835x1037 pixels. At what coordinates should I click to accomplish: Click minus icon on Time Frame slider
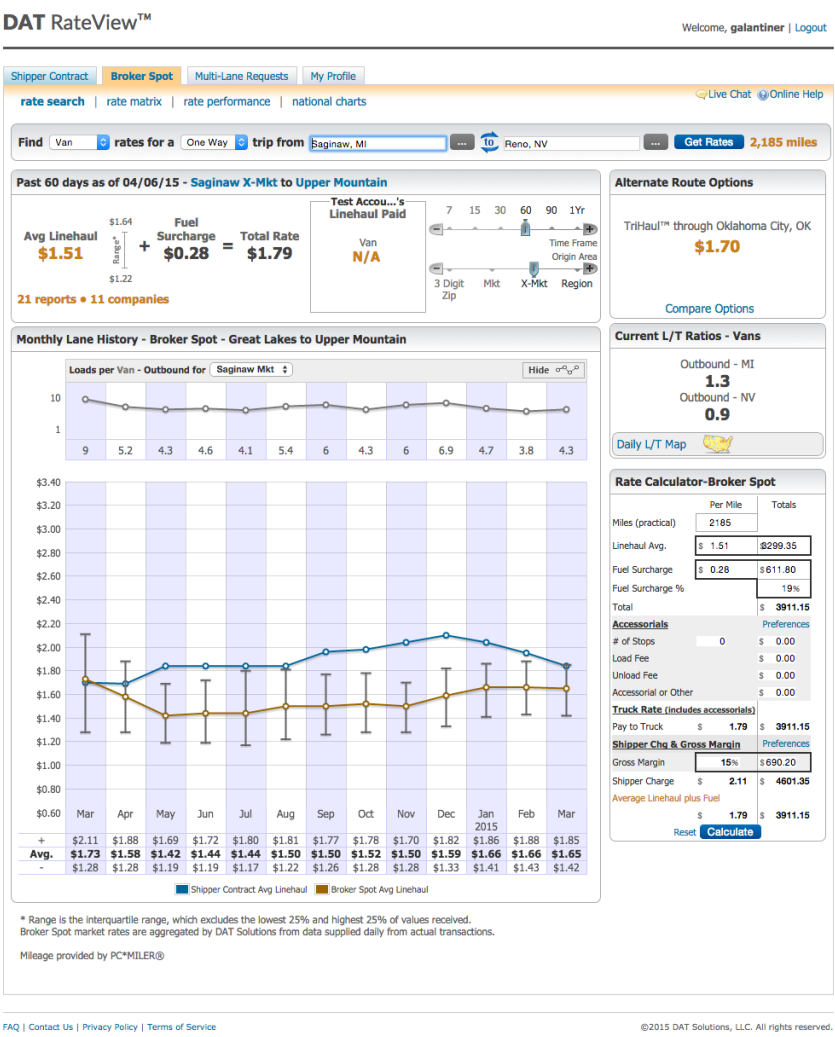point(436,229)
